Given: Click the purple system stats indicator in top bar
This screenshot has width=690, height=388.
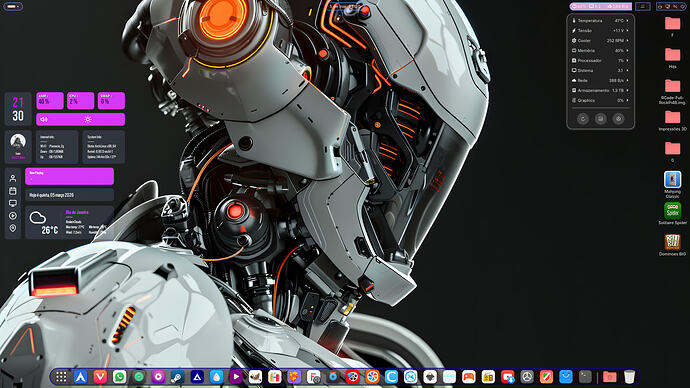Looking at the screenshot, I should click(601, 7).
